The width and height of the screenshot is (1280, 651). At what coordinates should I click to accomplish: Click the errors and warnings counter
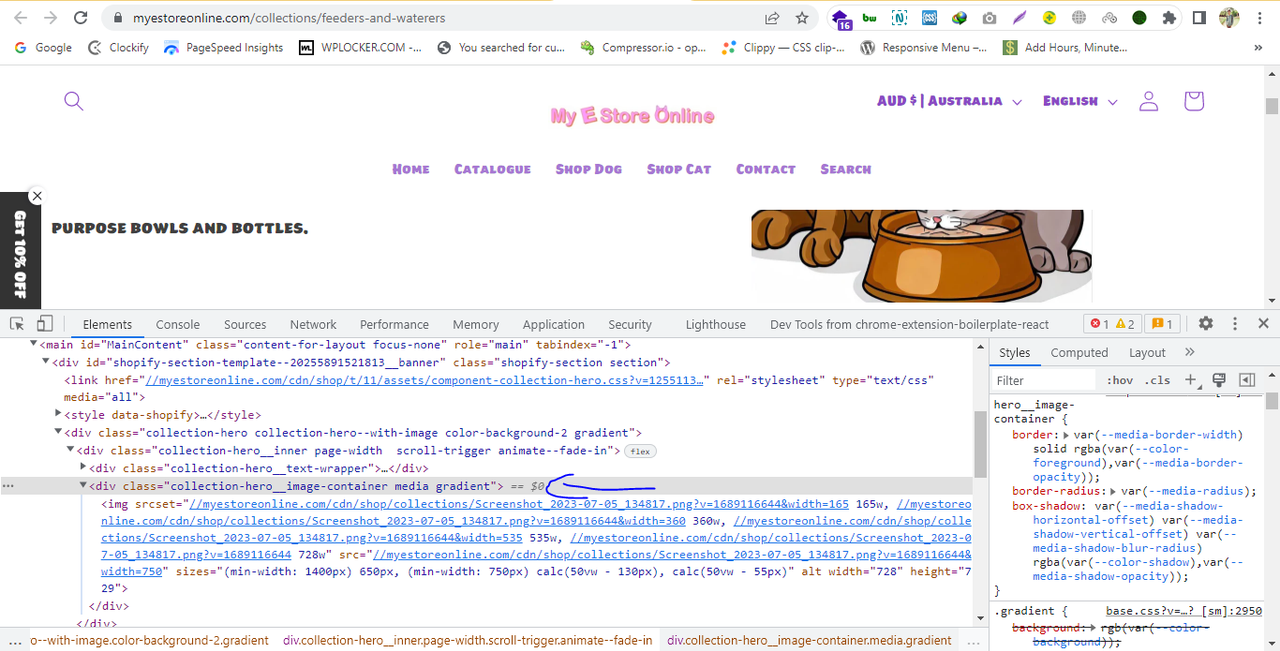[1112, 324]
